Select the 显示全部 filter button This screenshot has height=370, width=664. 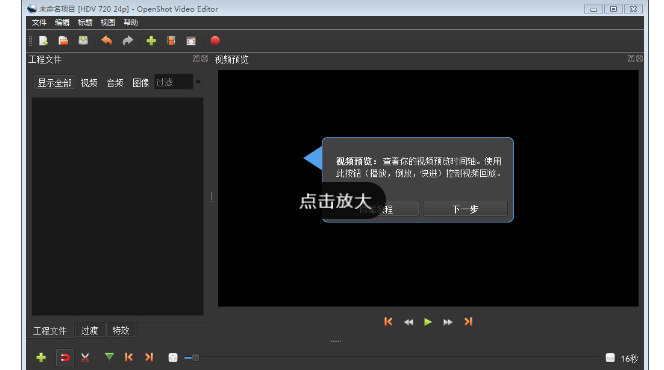tap(55, 83)
